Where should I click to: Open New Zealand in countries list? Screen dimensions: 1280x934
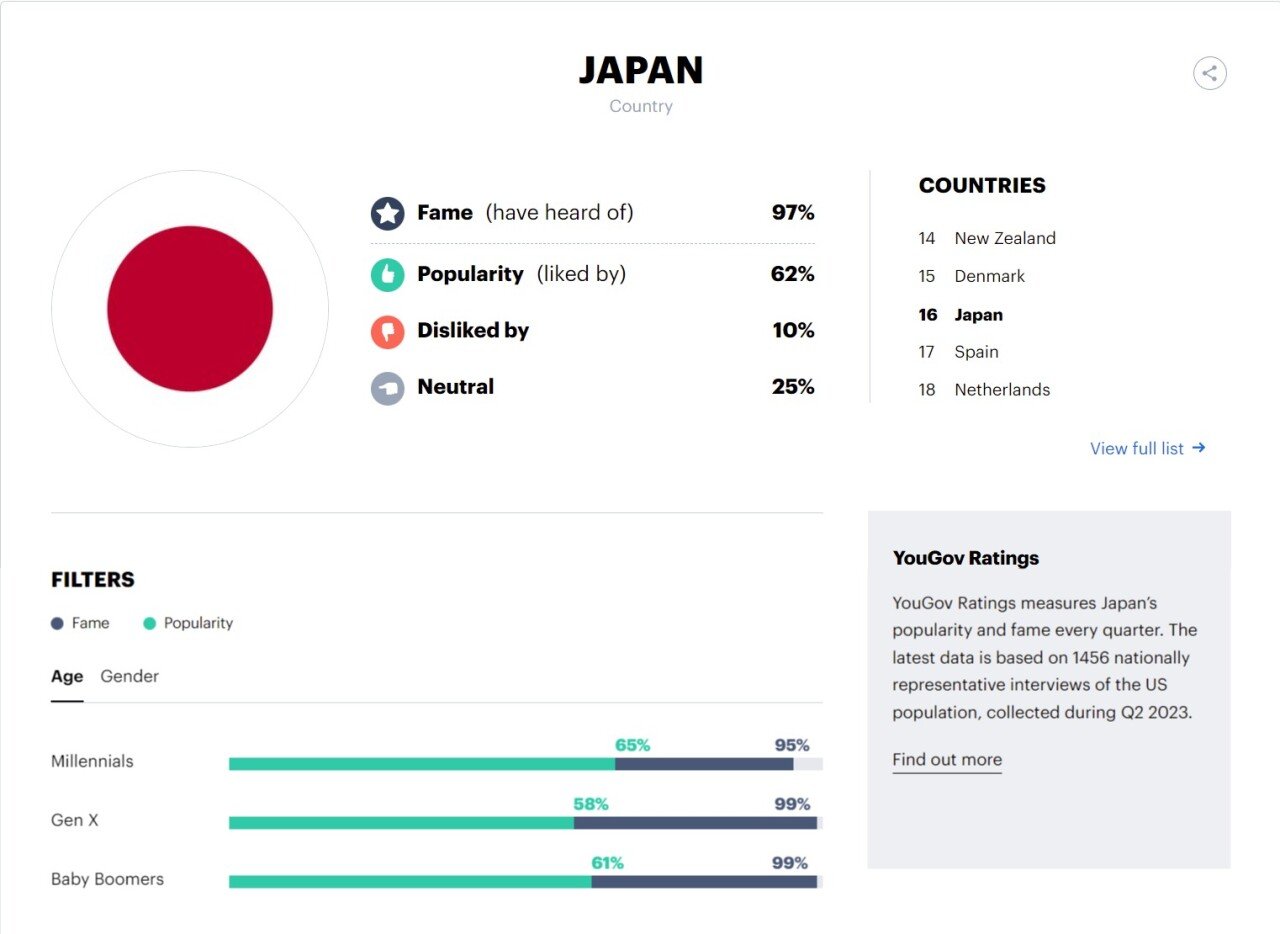tap(1004, 238)
